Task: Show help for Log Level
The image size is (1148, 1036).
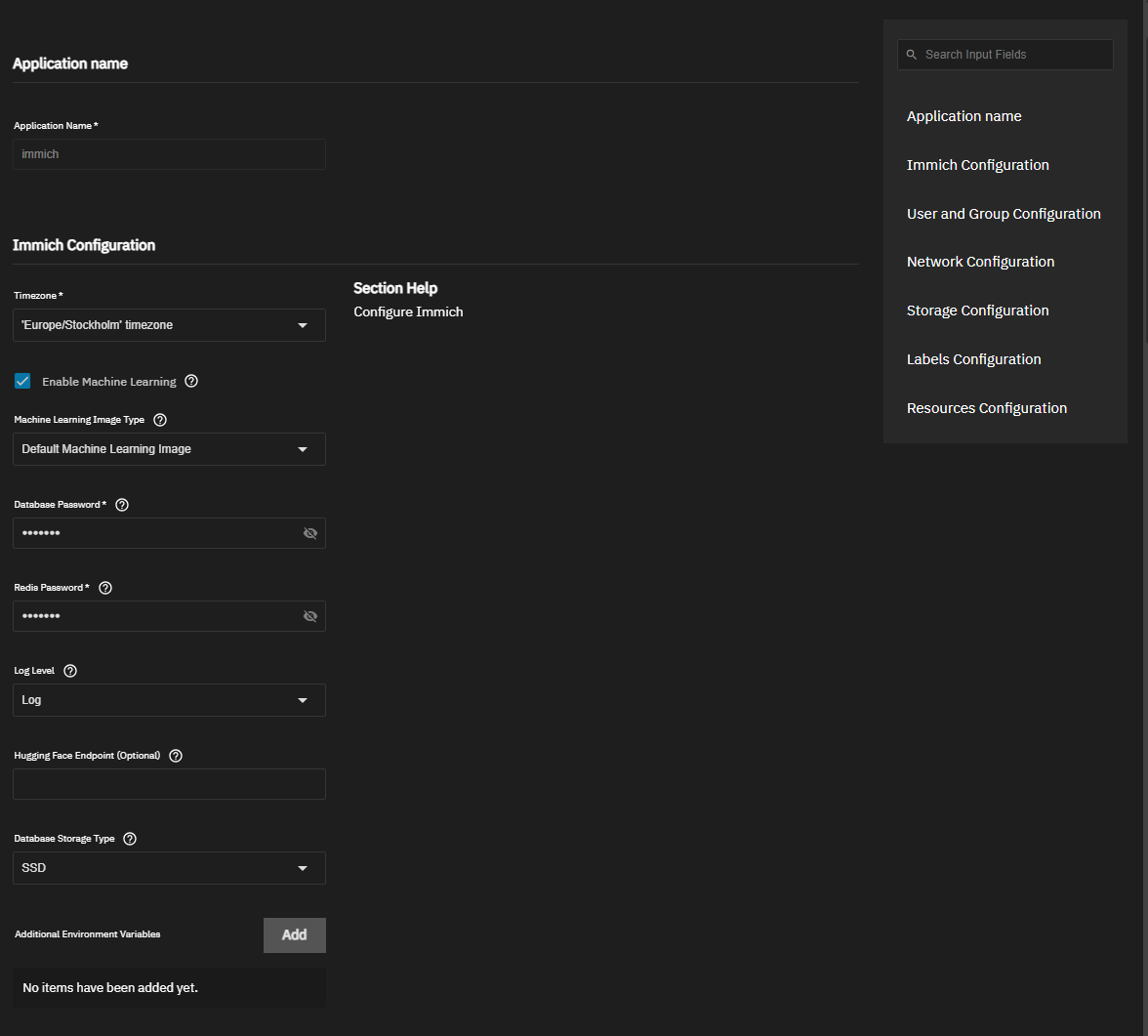Action: coord(70,671)
